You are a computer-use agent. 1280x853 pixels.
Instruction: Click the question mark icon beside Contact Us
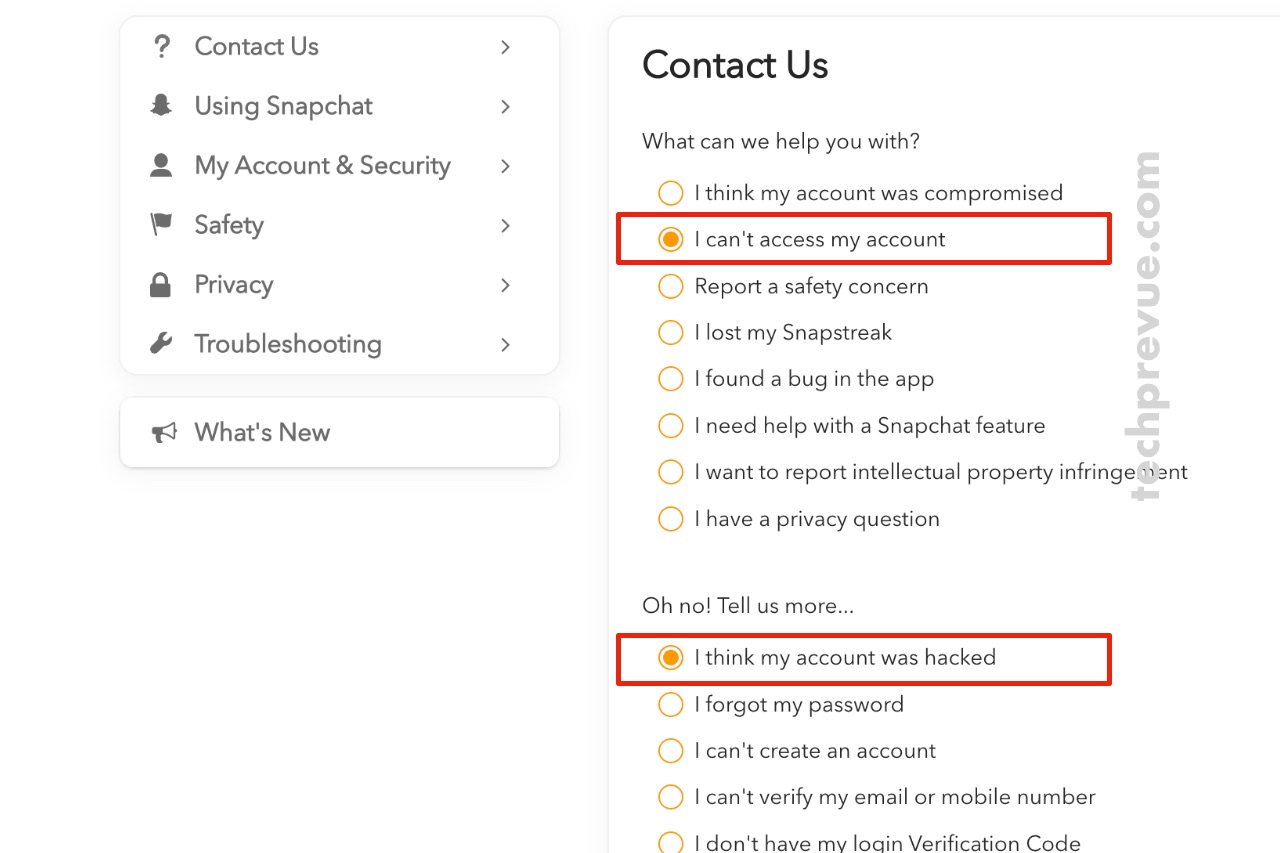pos(161,46)
